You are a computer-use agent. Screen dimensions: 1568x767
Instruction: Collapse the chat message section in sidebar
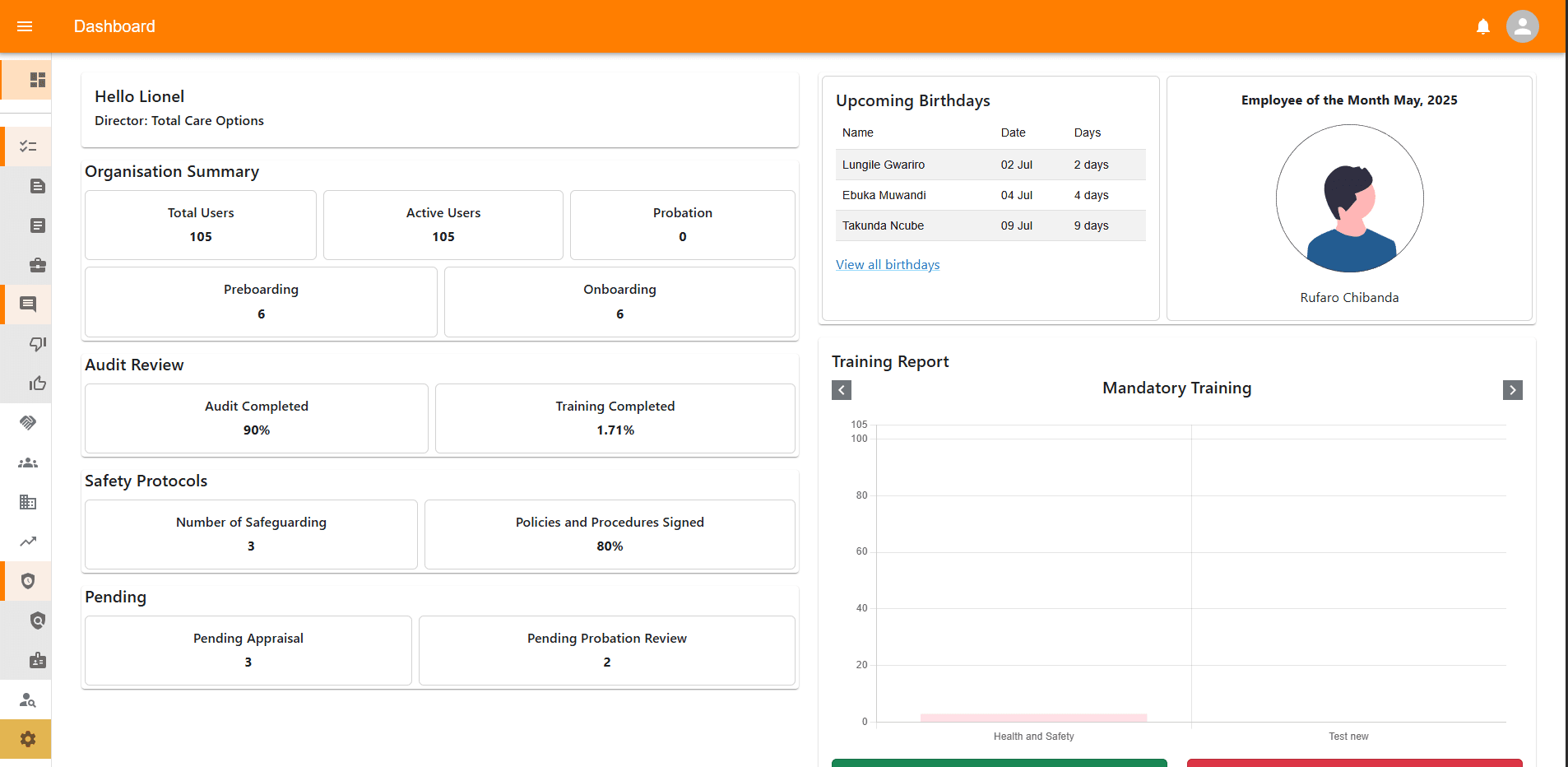coord(28,304)
